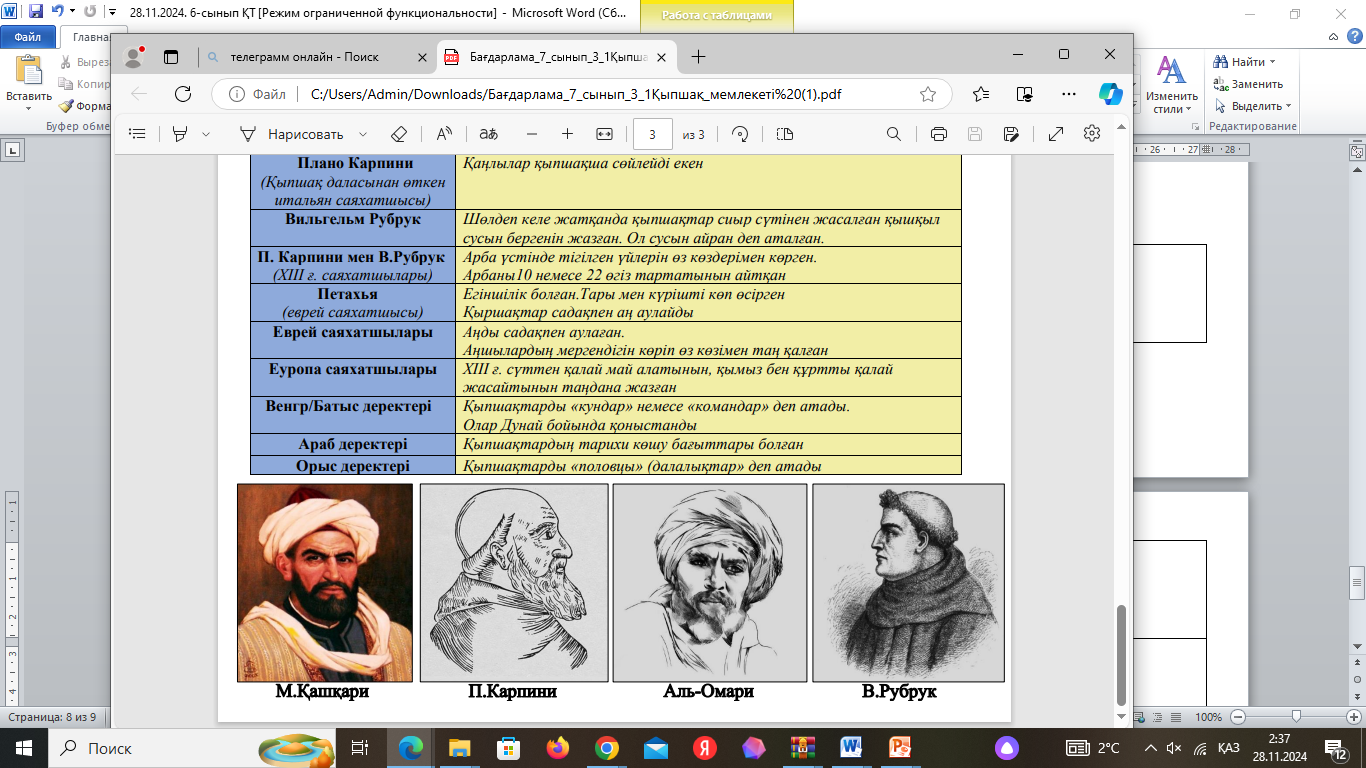Add this page to favorites star
Image resolution: width=1366 pixels, height=768 pixels.
point(928,94)
